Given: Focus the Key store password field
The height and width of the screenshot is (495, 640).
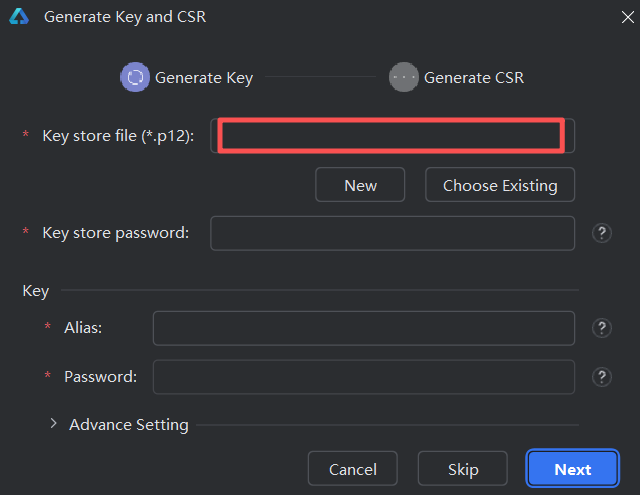Looking at the screenshot, I should click(391, 233).
